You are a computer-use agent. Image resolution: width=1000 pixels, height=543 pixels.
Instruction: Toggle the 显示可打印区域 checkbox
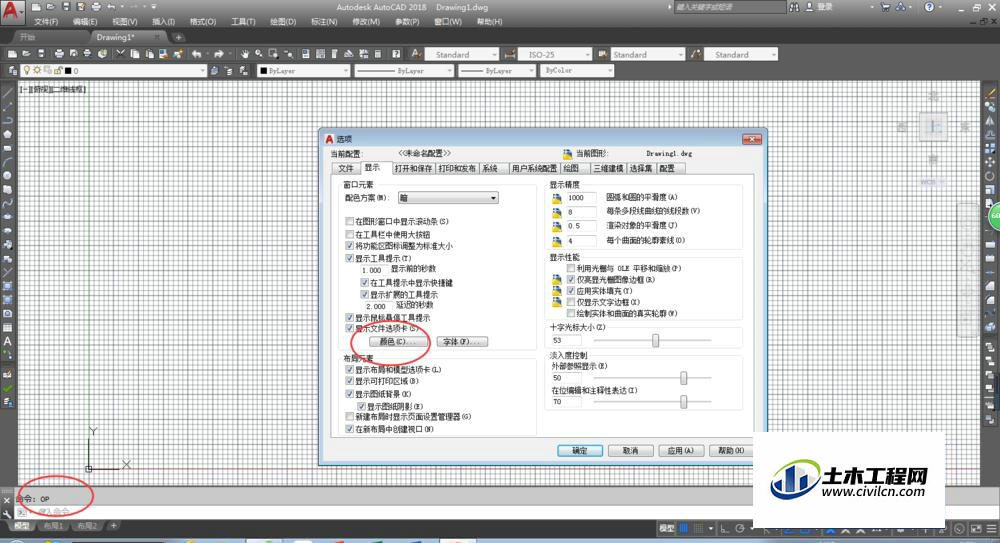[349, 381]
